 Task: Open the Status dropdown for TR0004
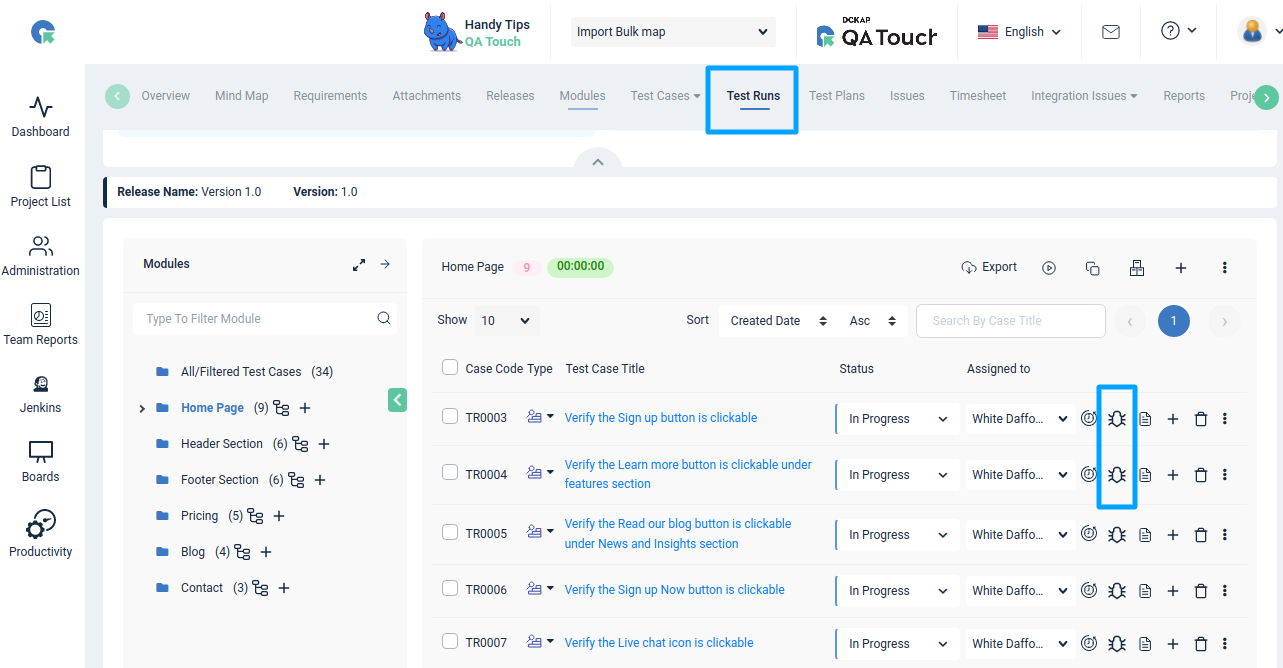pos(897,474)
